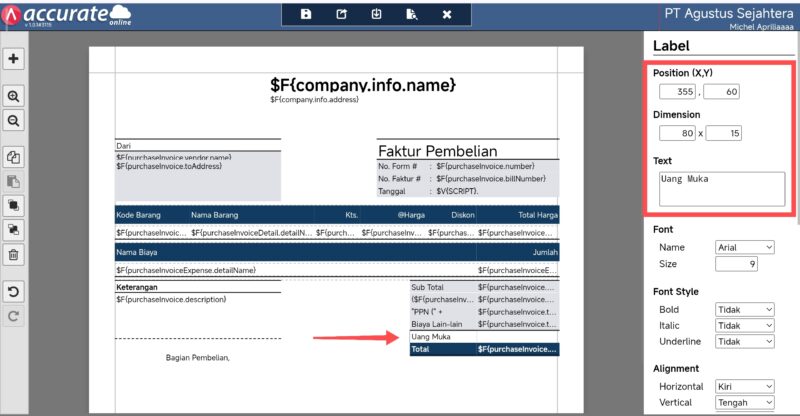
Task: Click the Copy element icon
Action: [x=14, y=157]
